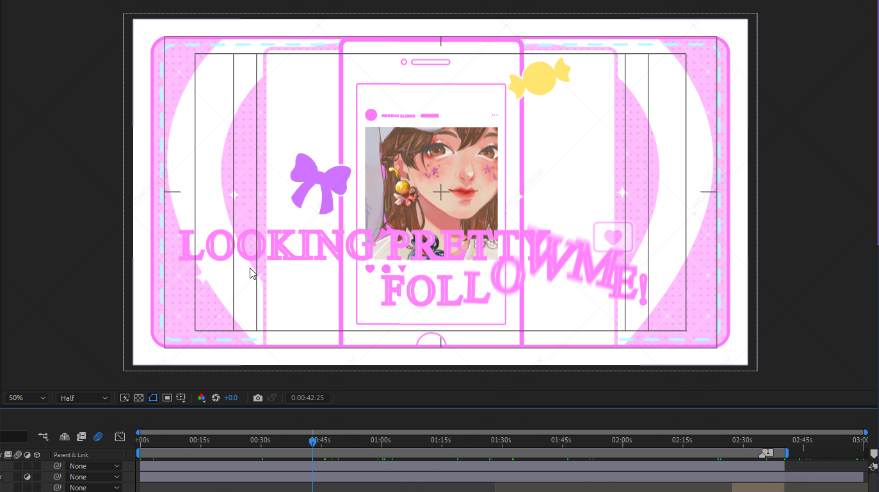Click the 00:15s mark on time ruler
The height and width of the screenshot is (492, 879).
coord(199,440)
